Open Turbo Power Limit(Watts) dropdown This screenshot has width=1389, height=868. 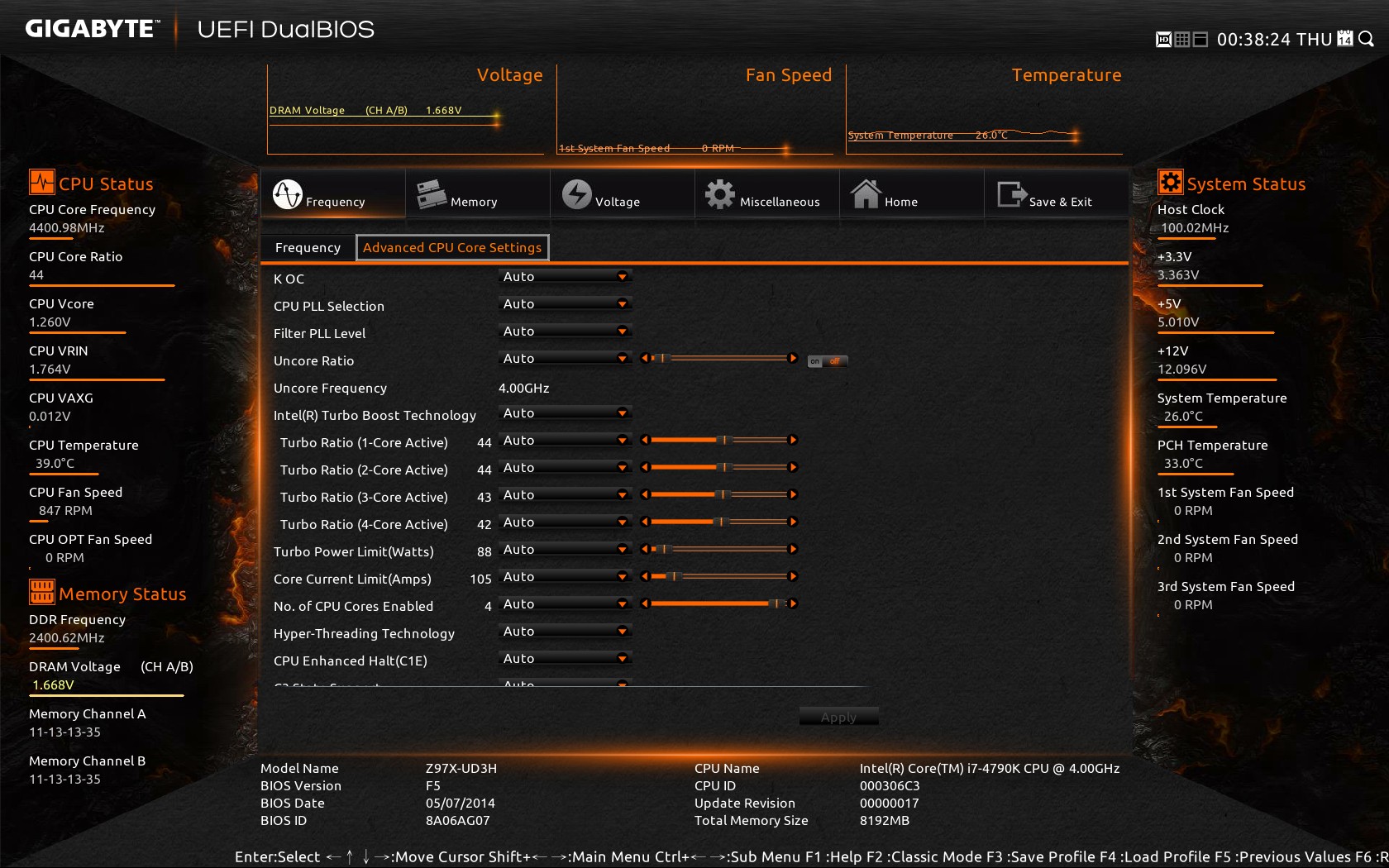565,550
